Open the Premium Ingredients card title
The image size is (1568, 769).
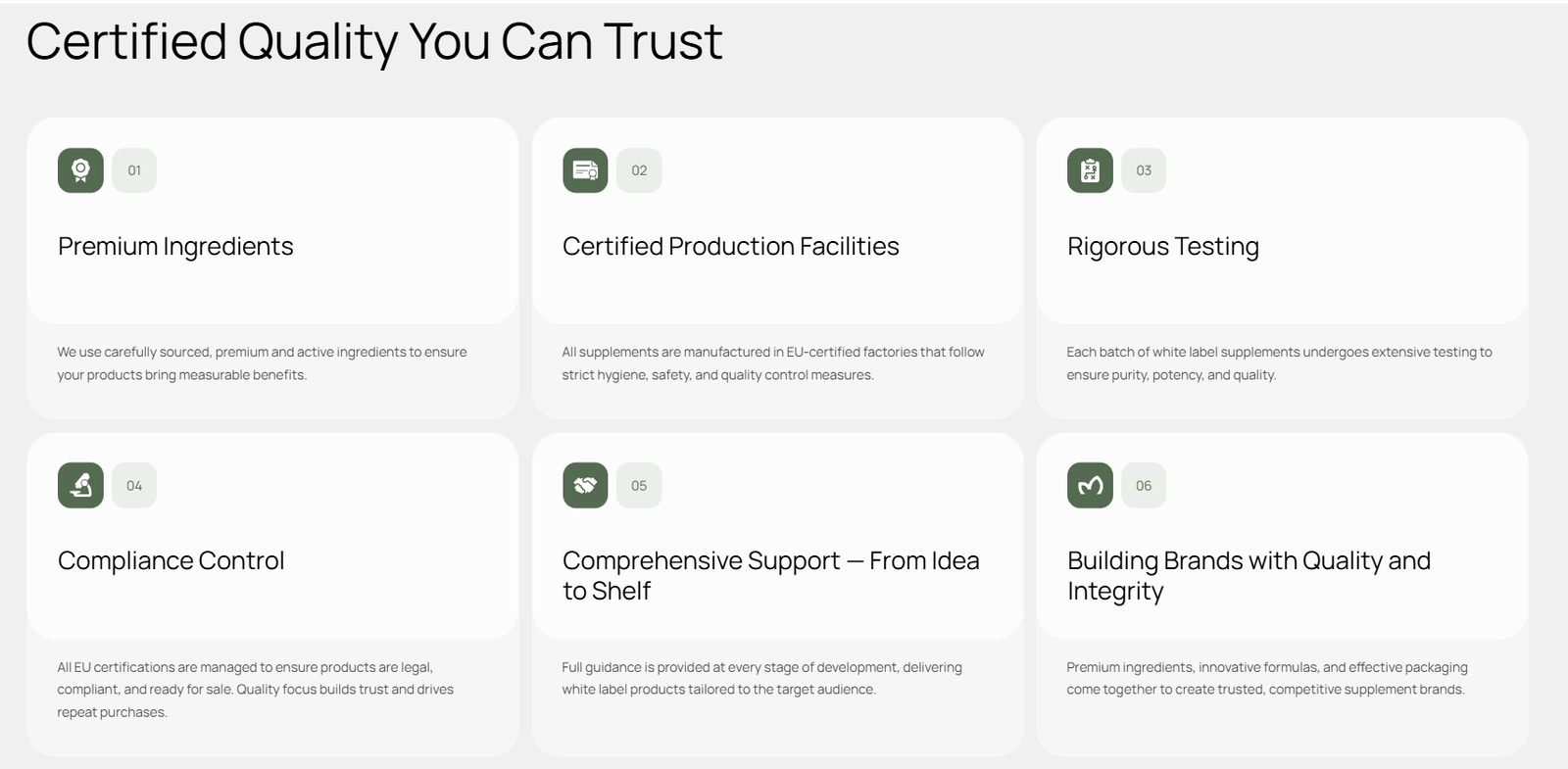click(175, 246)
